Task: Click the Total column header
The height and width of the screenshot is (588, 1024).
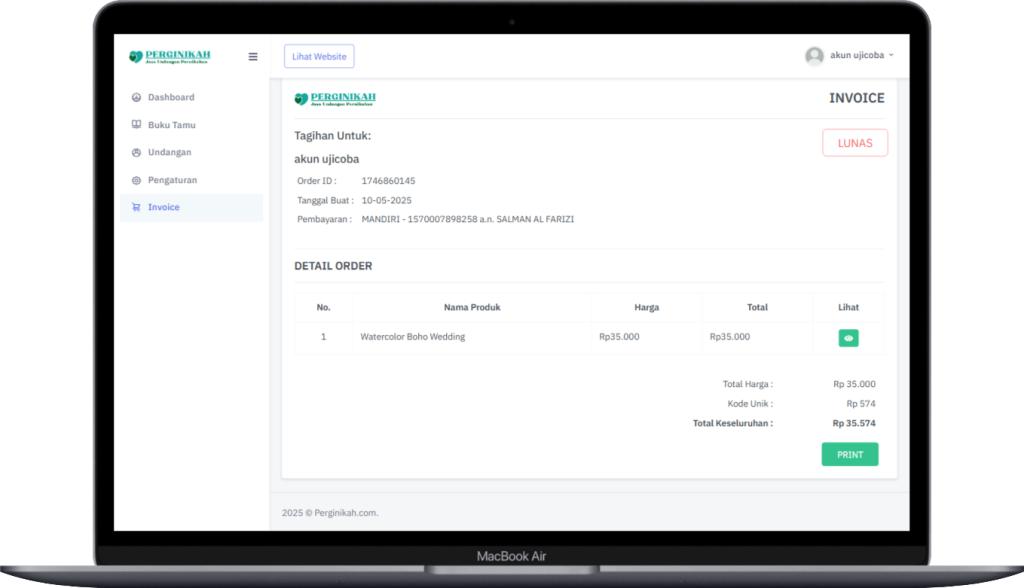Action: [x=758, y=307]
